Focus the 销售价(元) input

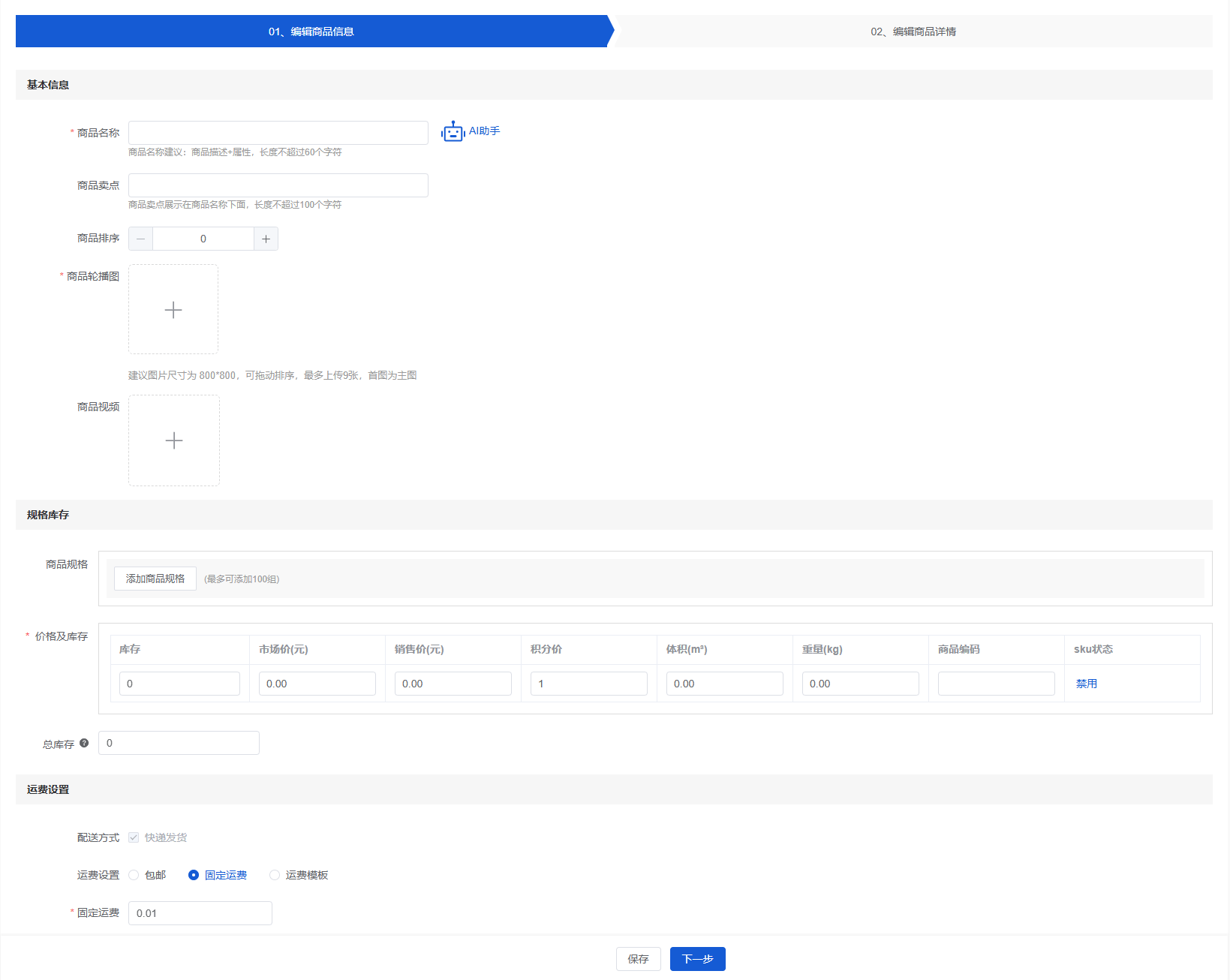(453, 684)
